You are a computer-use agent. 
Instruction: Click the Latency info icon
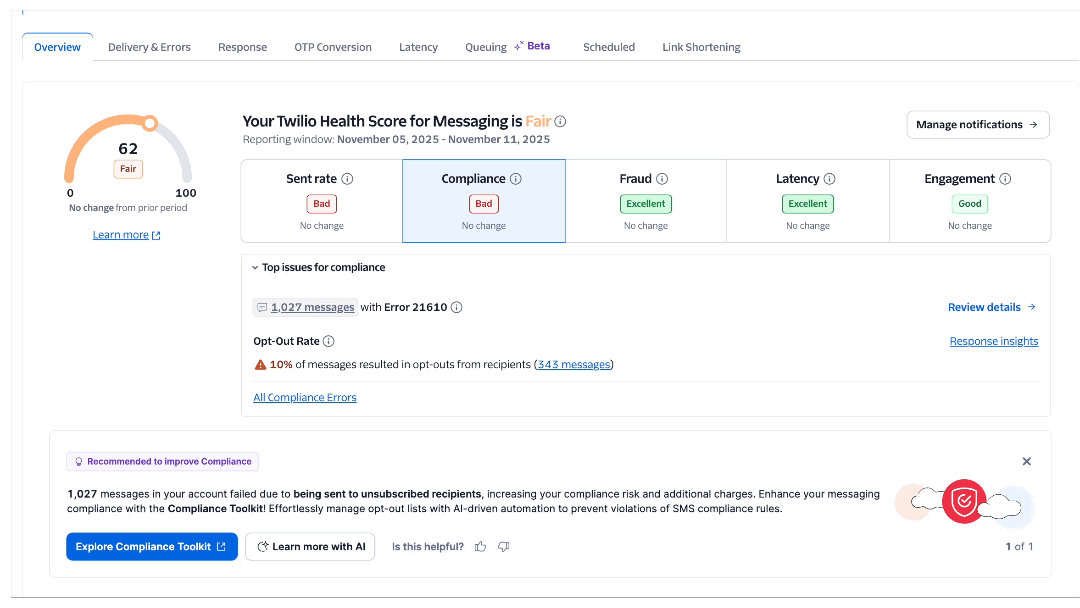pyautogui.click(x=831, y=178)
